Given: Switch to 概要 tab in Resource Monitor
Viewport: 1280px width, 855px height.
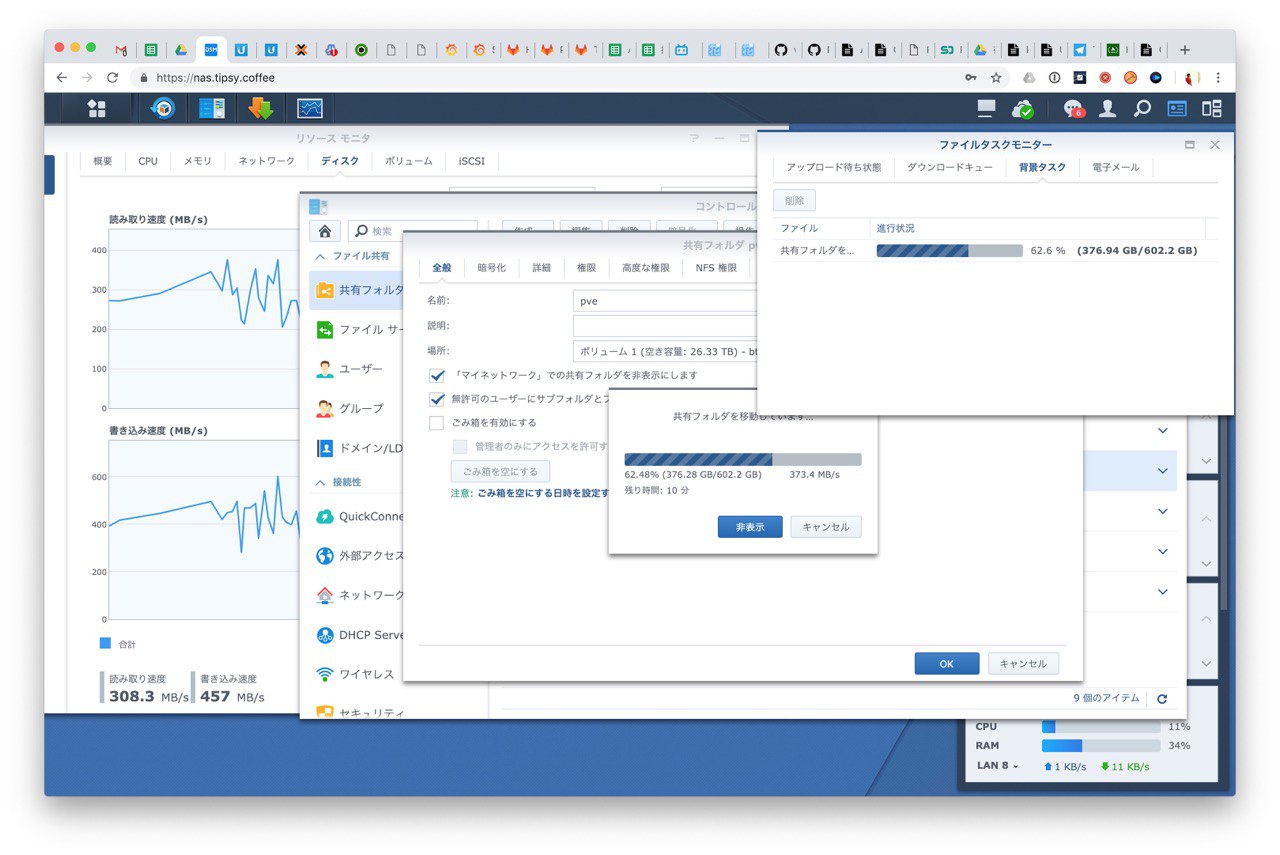Looking at the screenshot, I should [x=103, y=161].
